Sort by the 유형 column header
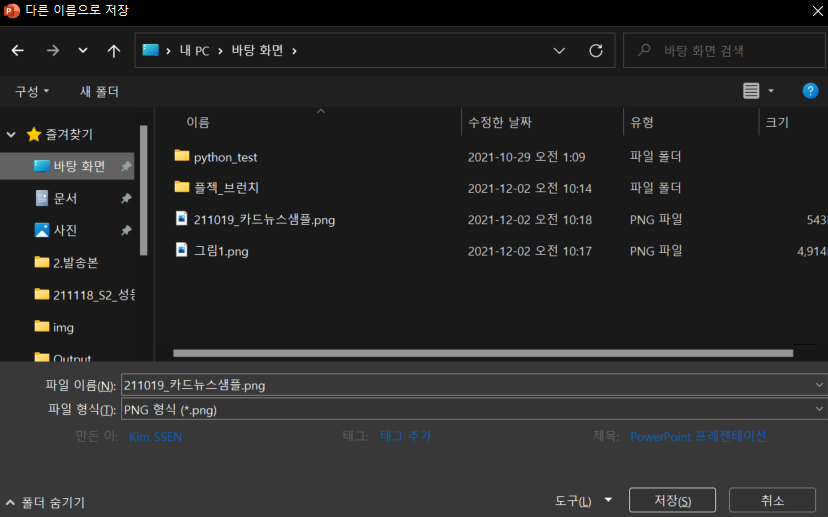 coord(642,122)
